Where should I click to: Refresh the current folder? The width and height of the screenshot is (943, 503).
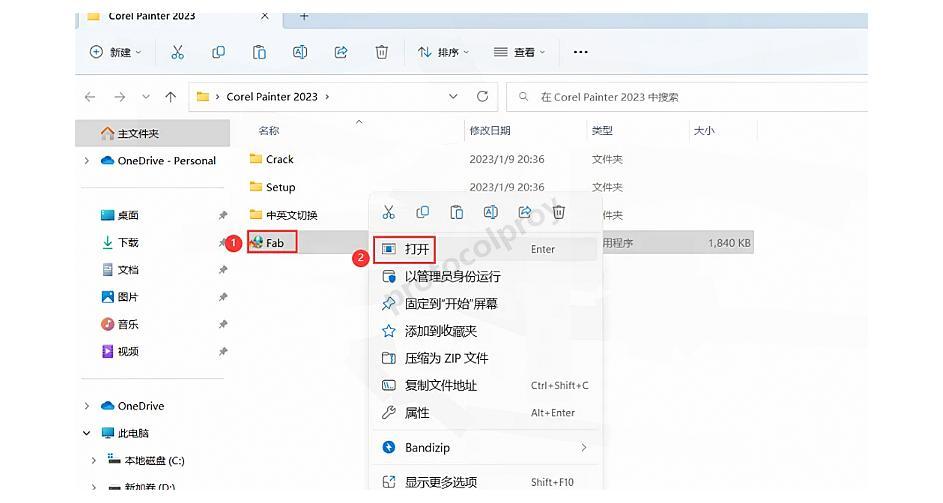pyautogui.click(x=482, y=97)
